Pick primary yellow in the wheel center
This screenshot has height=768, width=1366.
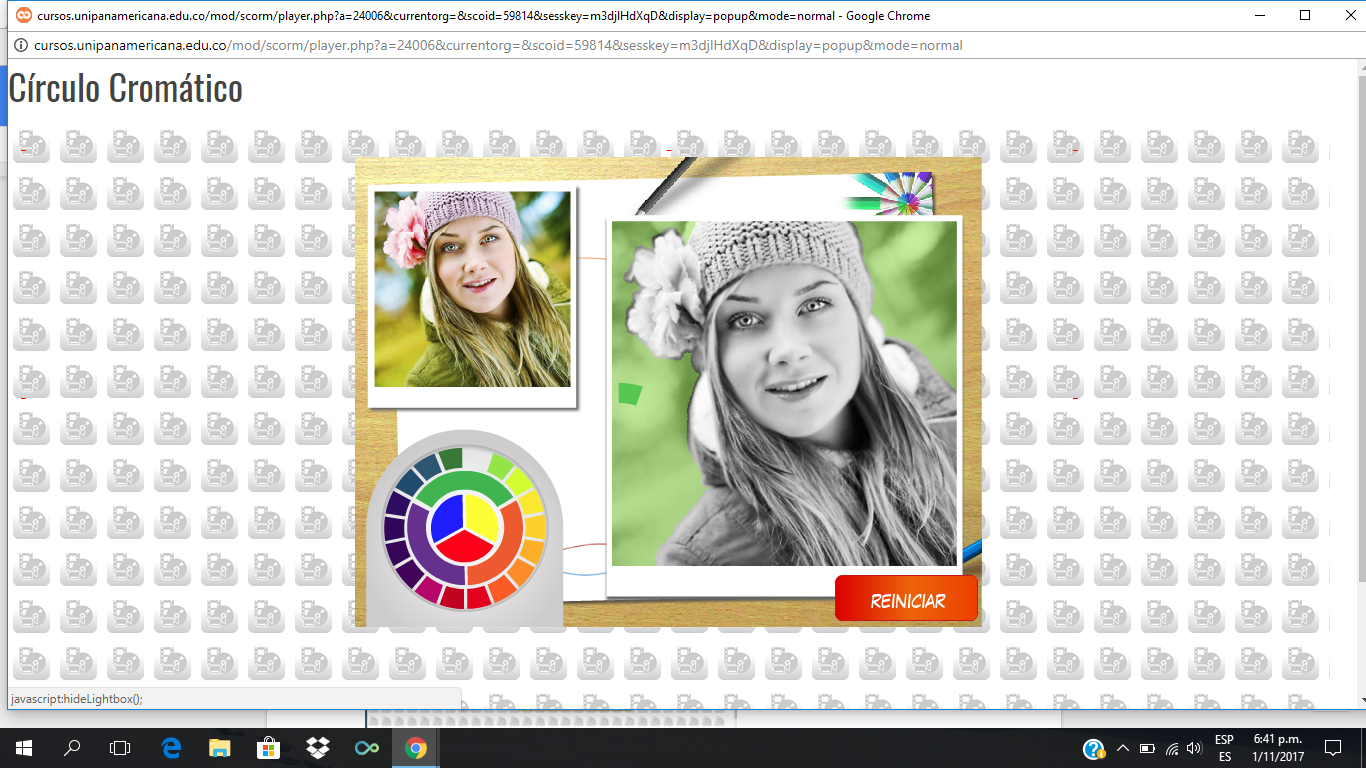click(482, 516)
